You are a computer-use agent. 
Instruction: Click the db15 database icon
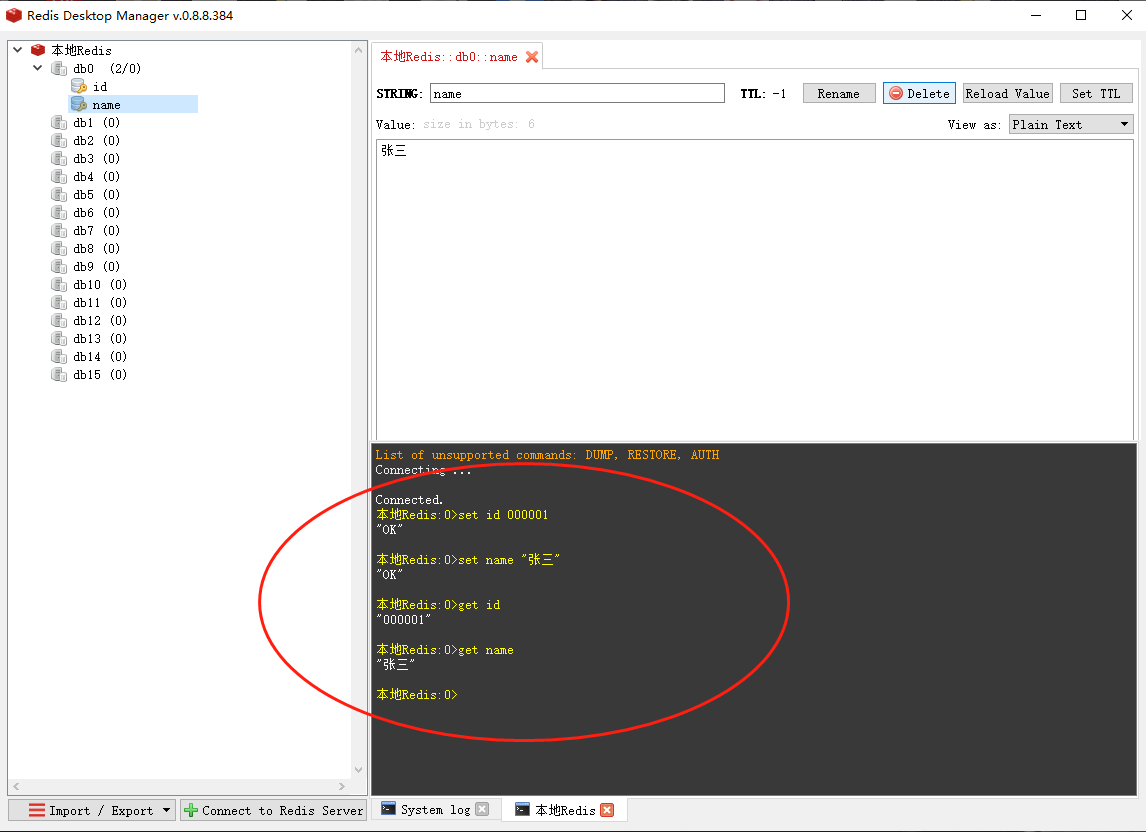[x=59, y=374]
